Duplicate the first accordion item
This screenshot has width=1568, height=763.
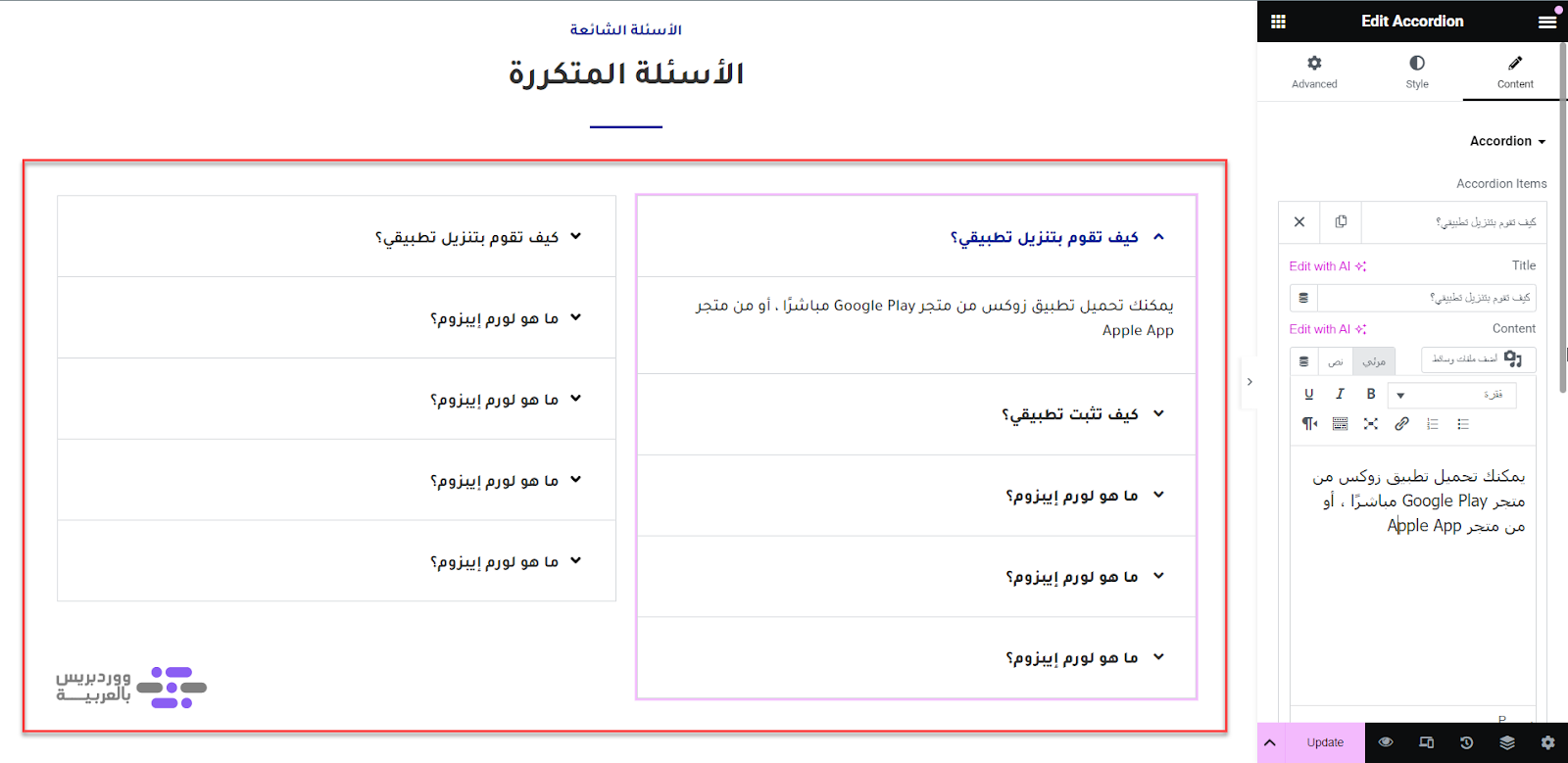click(x=1341, y=222)
